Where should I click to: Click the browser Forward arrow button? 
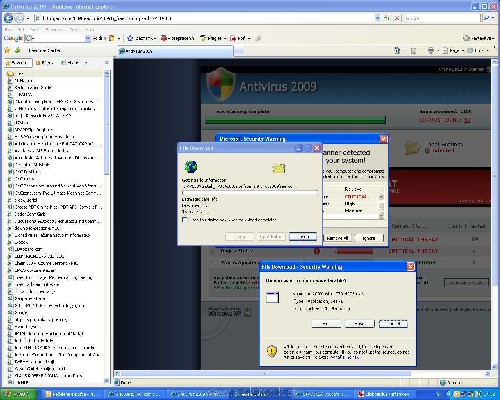pyautogui.click(x=19, y=18)
